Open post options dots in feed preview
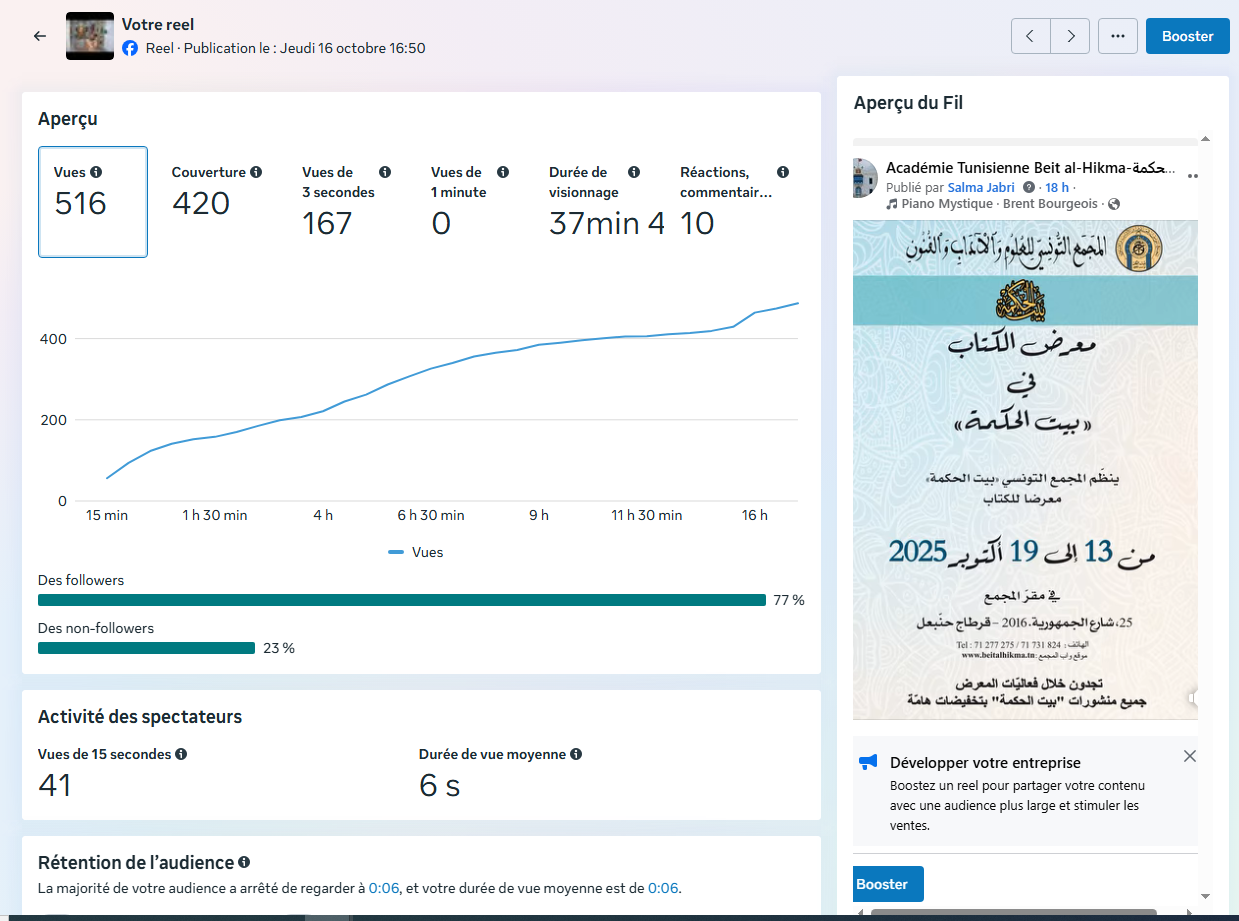Viewport: 1239px width, 921px height. coord(1192,176)
